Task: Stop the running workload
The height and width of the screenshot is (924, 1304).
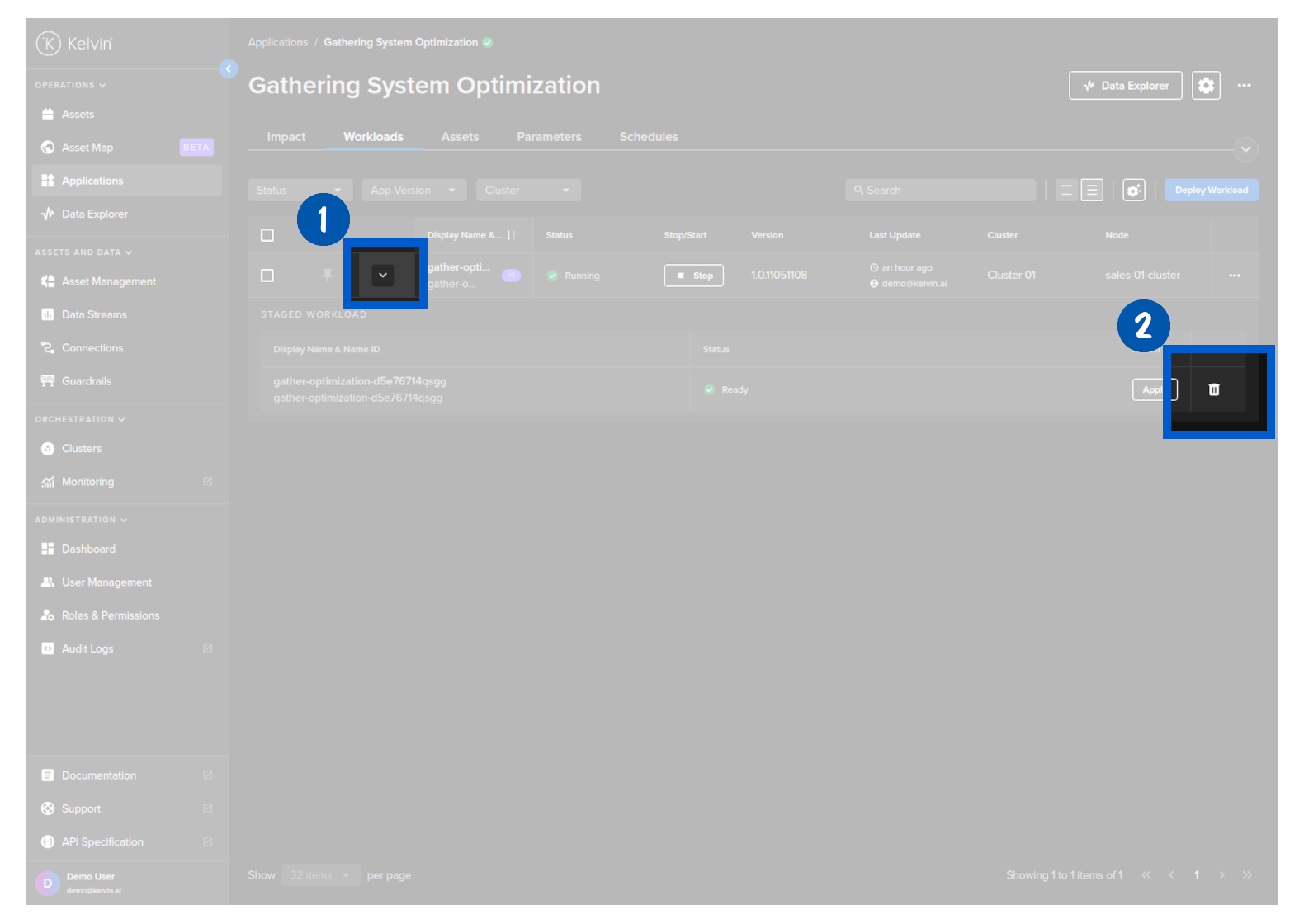Action: pos(693,276)
